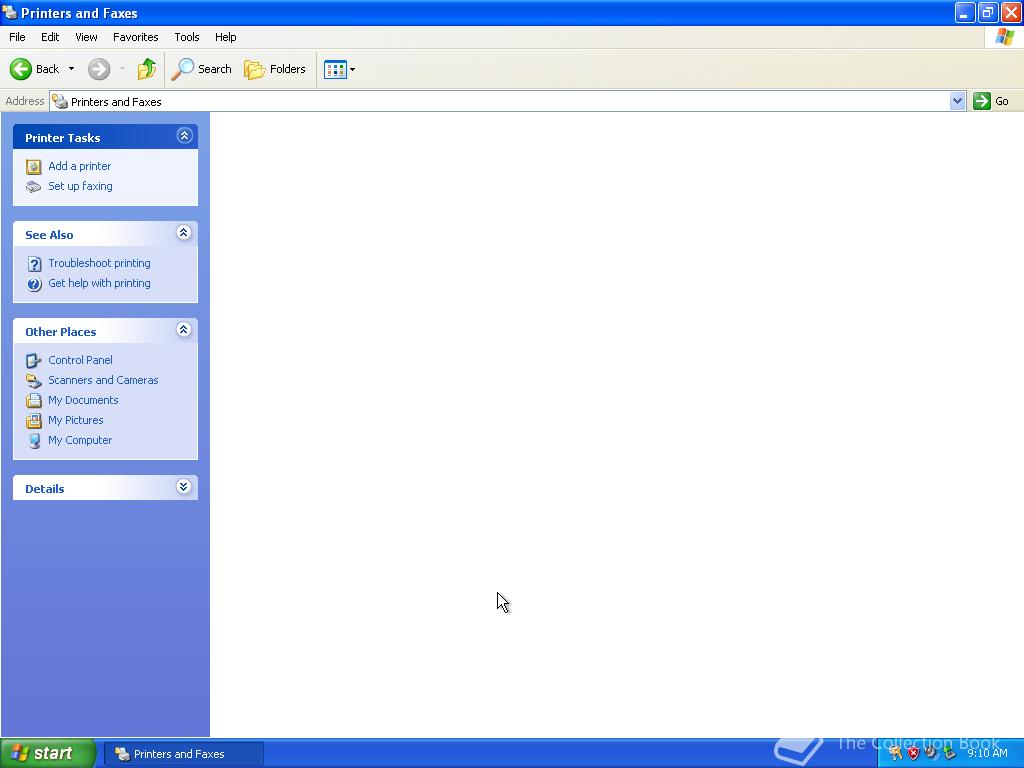Toggle the Folders pane button
Image resolution: width=1024 pixels, height=768 pixels.
(274, 69)
